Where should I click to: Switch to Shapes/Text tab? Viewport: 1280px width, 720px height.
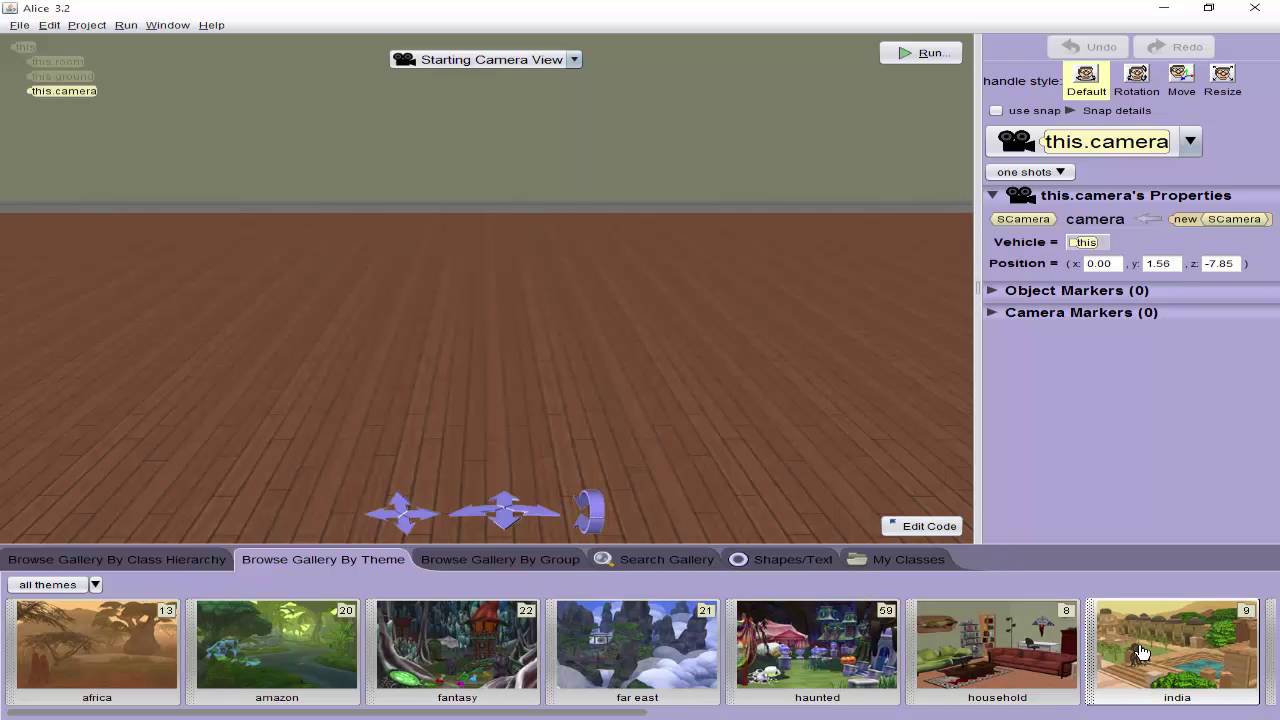click(781, 559)
